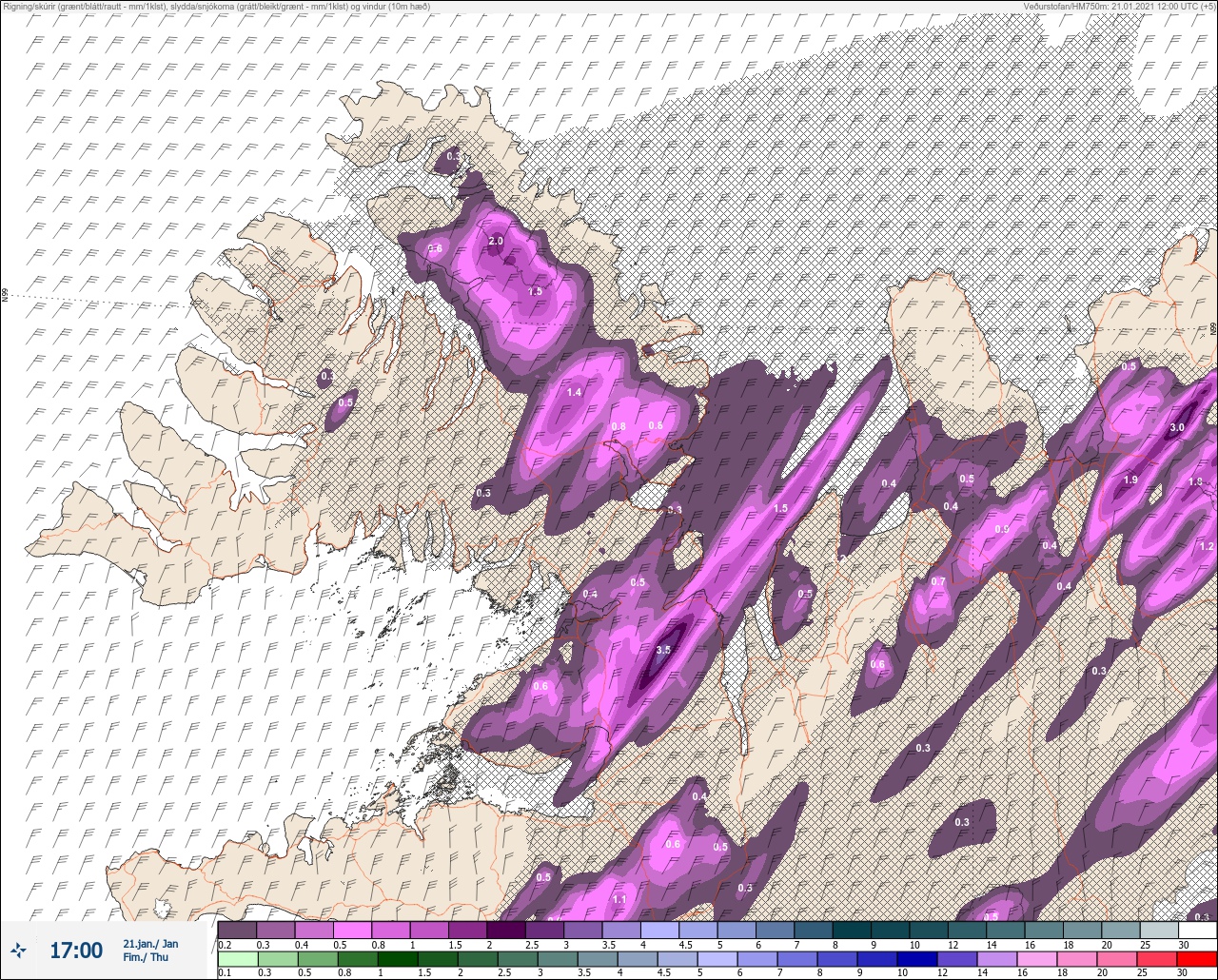1218x980 pixels.
Task: Click the 1.9 precipitation value on the map
Action: [x=1130, y=480]
